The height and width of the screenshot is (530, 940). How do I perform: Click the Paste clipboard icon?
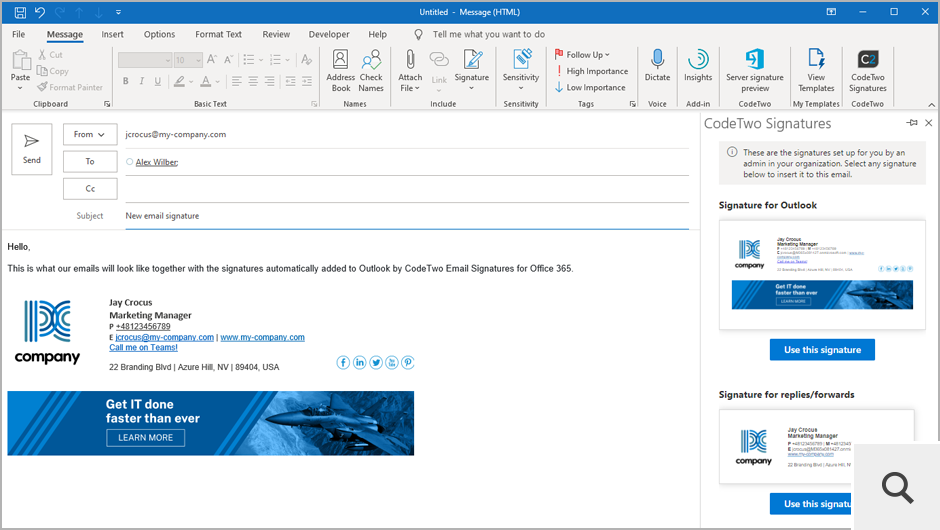click(x=20, y=60)
